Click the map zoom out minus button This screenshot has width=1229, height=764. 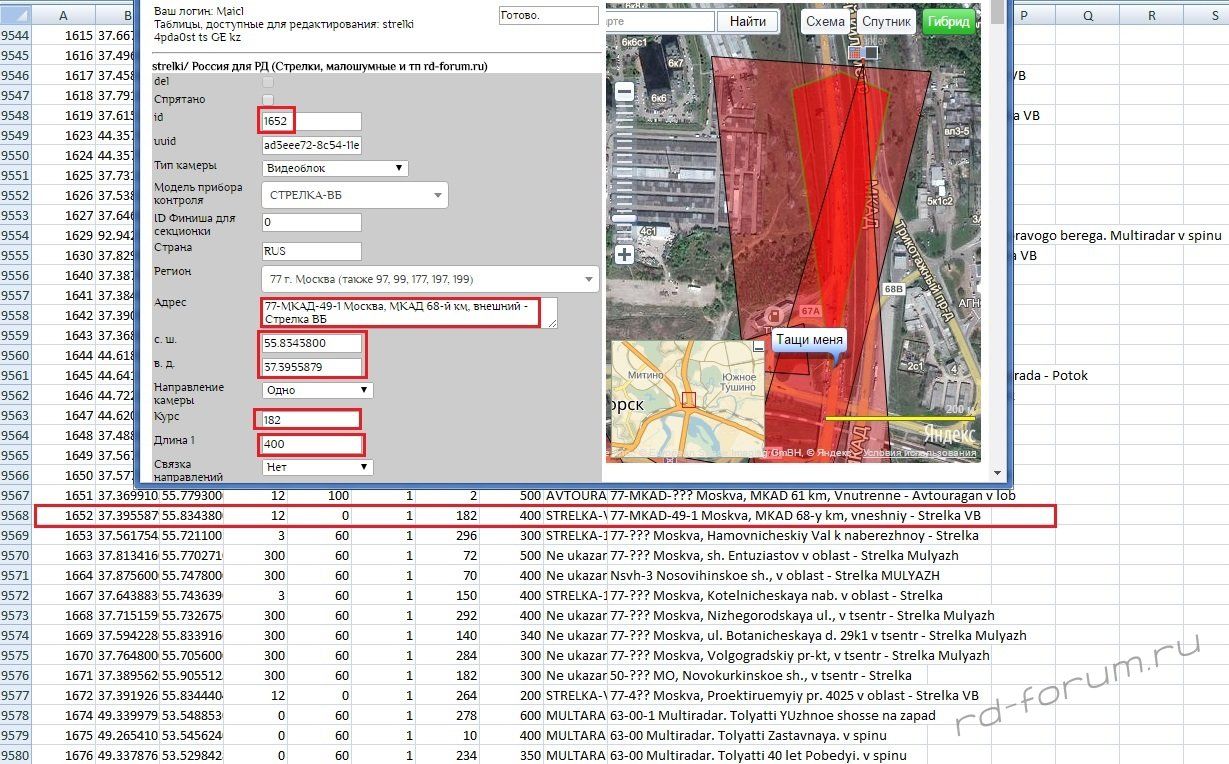coord(624,92)
